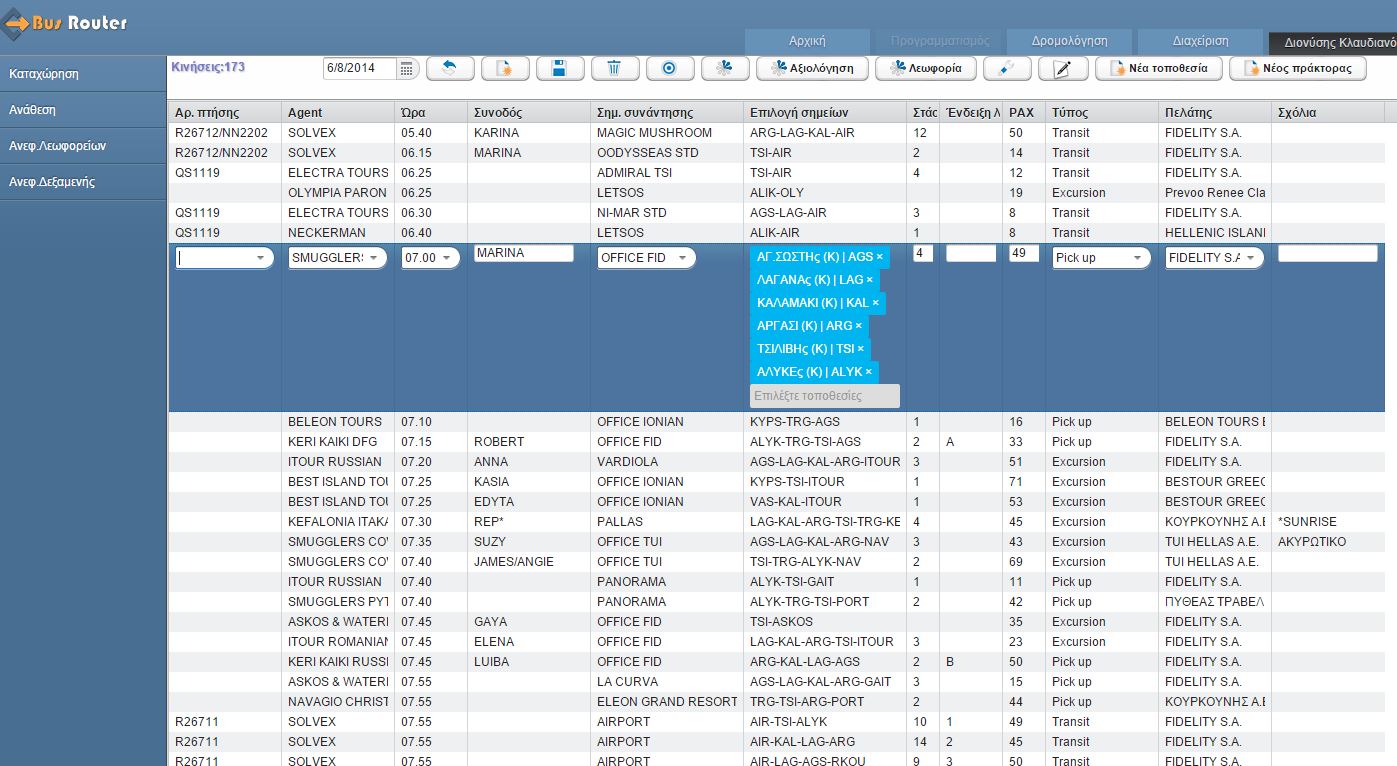Screen dimensions: 1397x766
Task: Remove ΚΑΛΑΜΑΚΙ (Κ) | KAL tag
Action: 875,303
